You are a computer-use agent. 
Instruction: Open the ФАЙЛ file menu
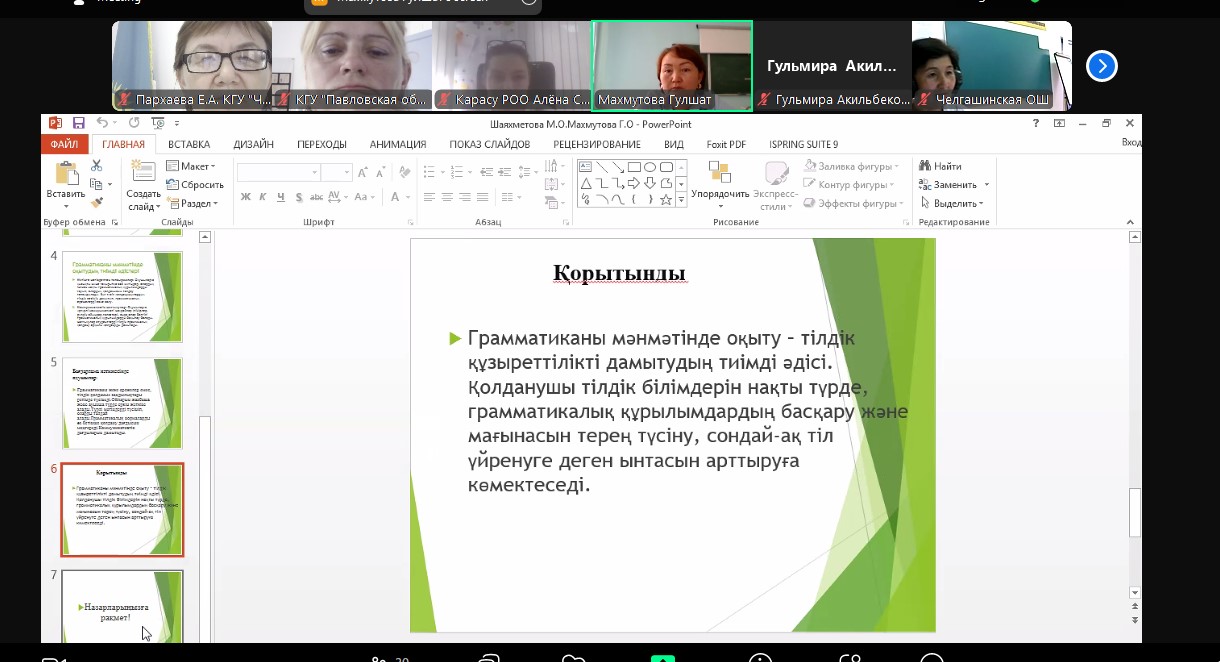(x=64, y=144)
